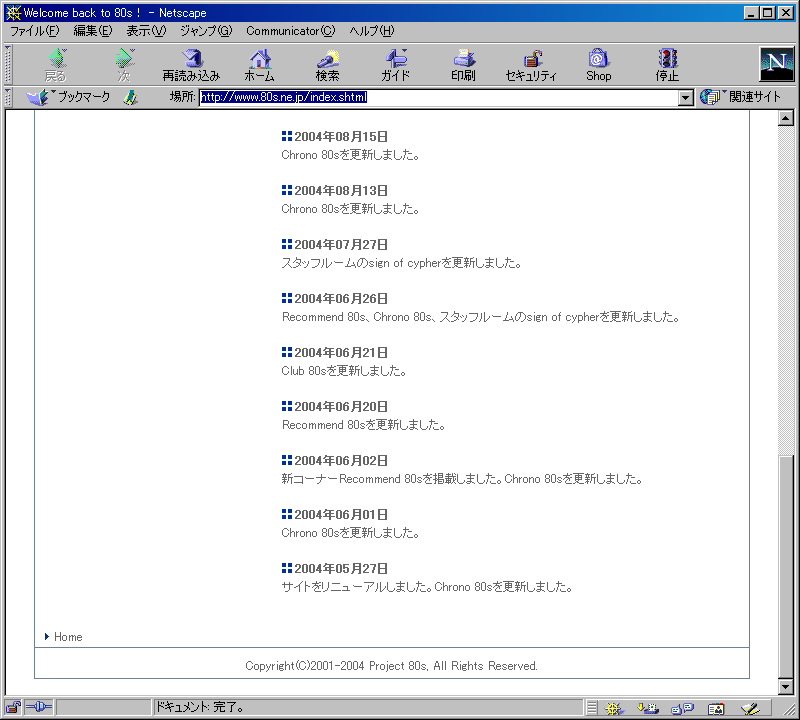Open Inbox mail from component bar

[648, 708]
